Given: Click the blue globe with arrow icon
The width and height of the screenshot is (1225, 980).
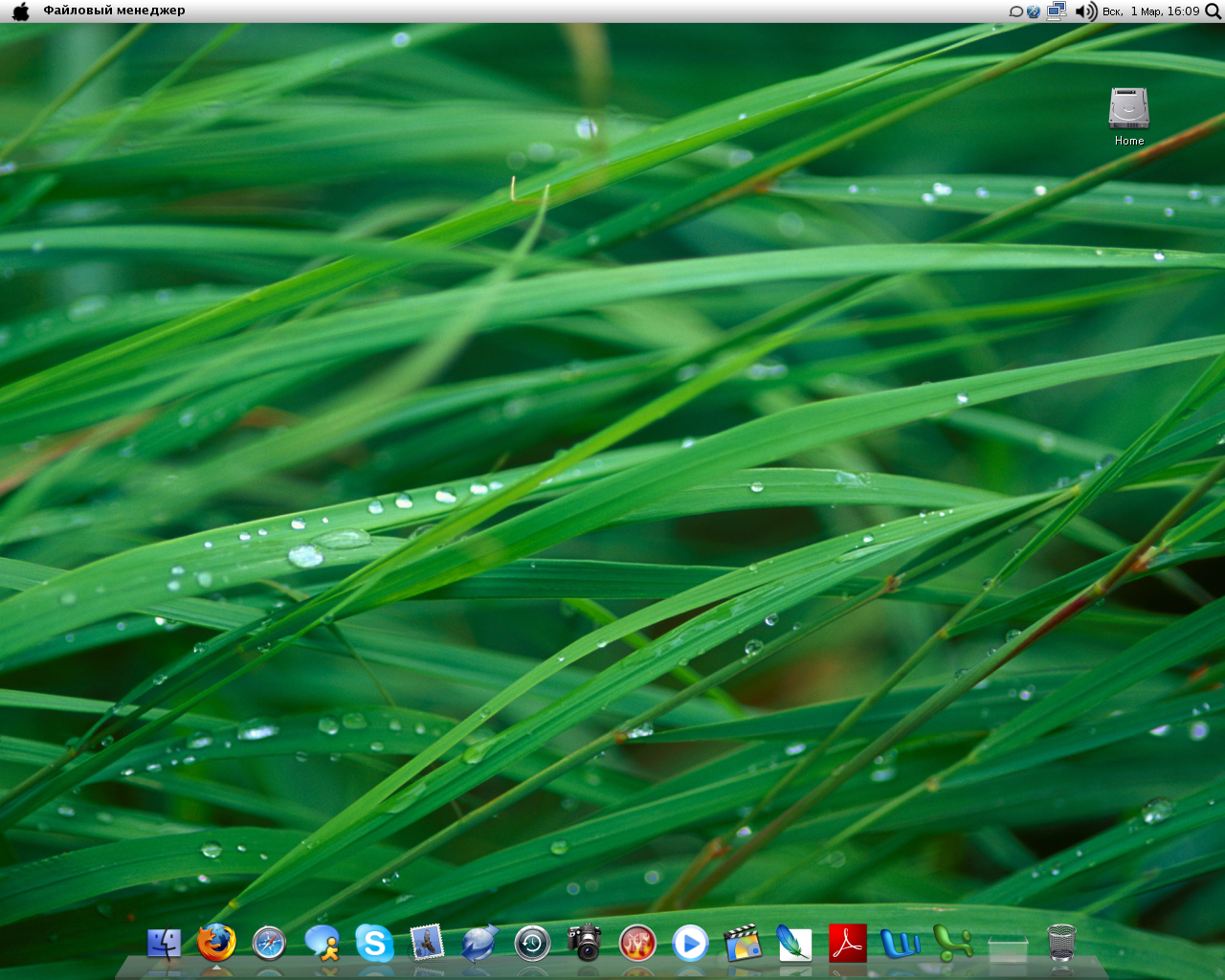Looking at the screenshot, I should [479, 944].
